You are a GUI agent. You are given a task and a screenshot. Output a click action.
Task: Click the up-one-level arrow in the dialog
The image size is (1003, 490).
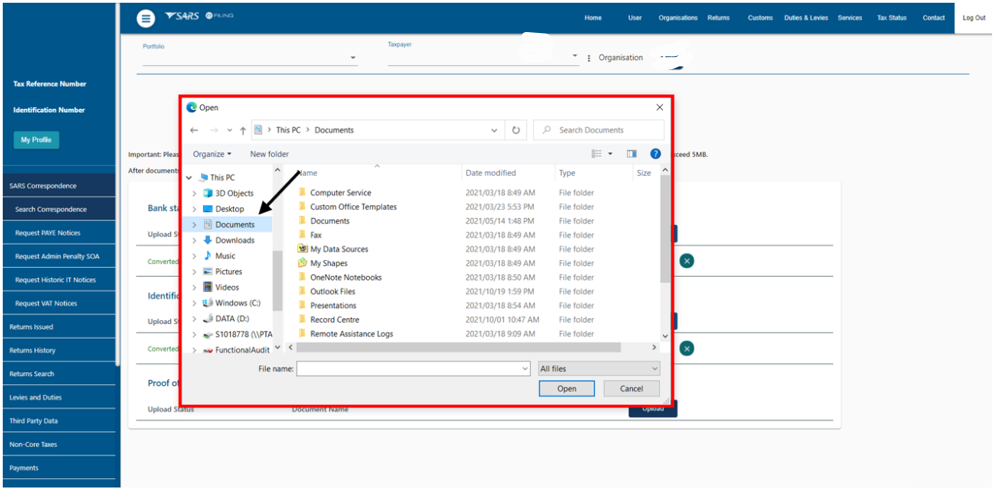click(x=243, y=130)
